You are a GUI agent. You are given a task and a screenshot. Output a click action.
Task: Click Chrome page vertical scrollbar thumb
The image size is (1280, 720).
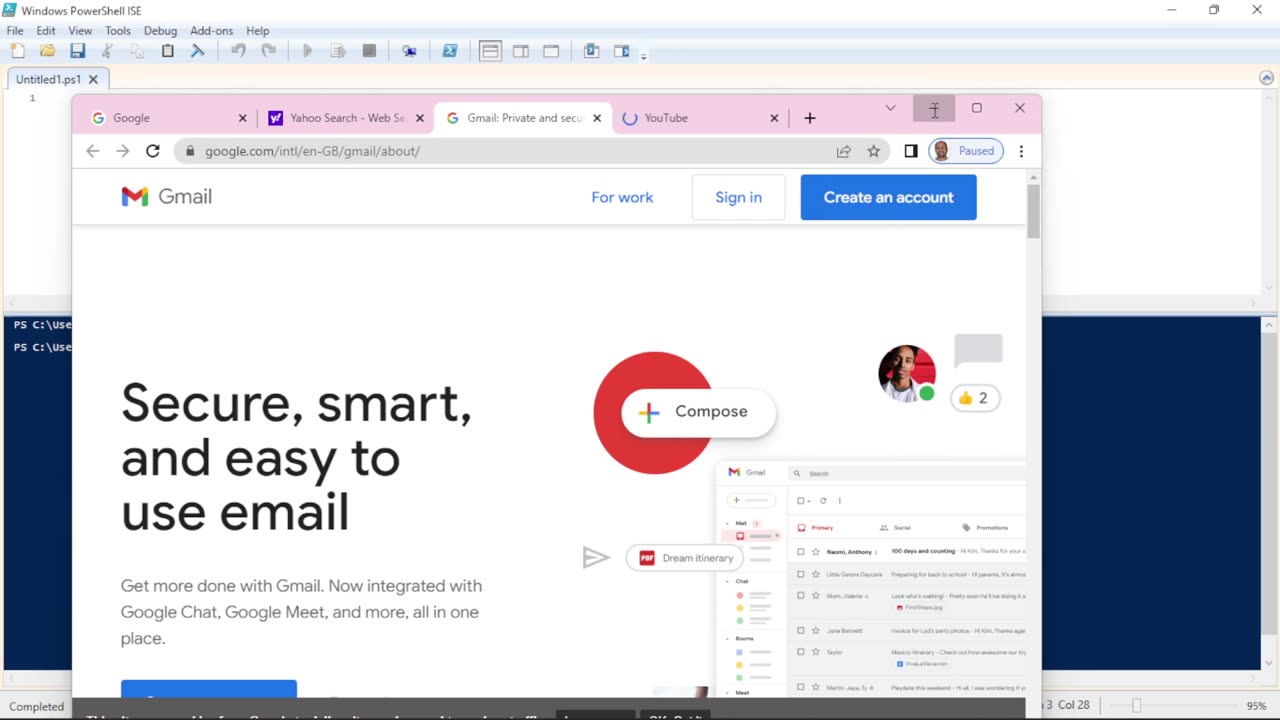coord(1033,210)
